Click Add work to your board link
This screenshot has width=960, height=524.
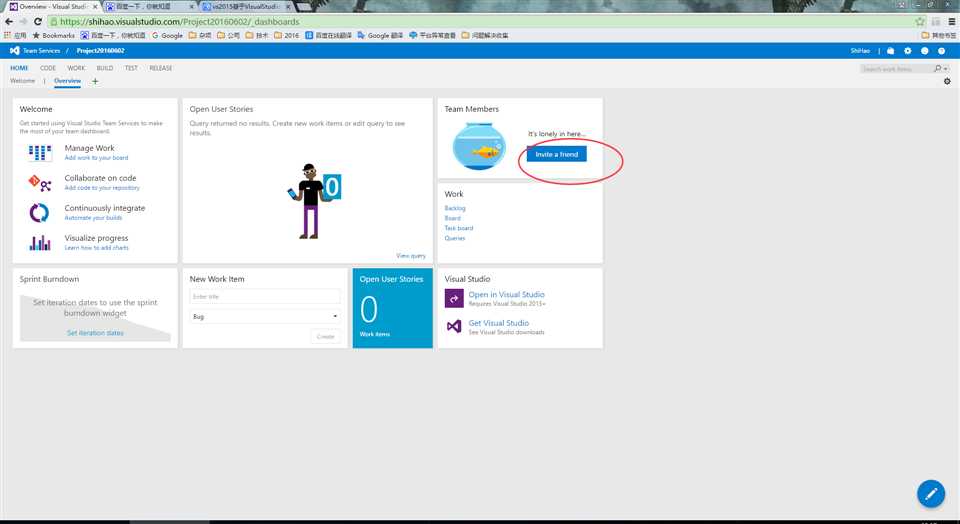click(97, 158)
